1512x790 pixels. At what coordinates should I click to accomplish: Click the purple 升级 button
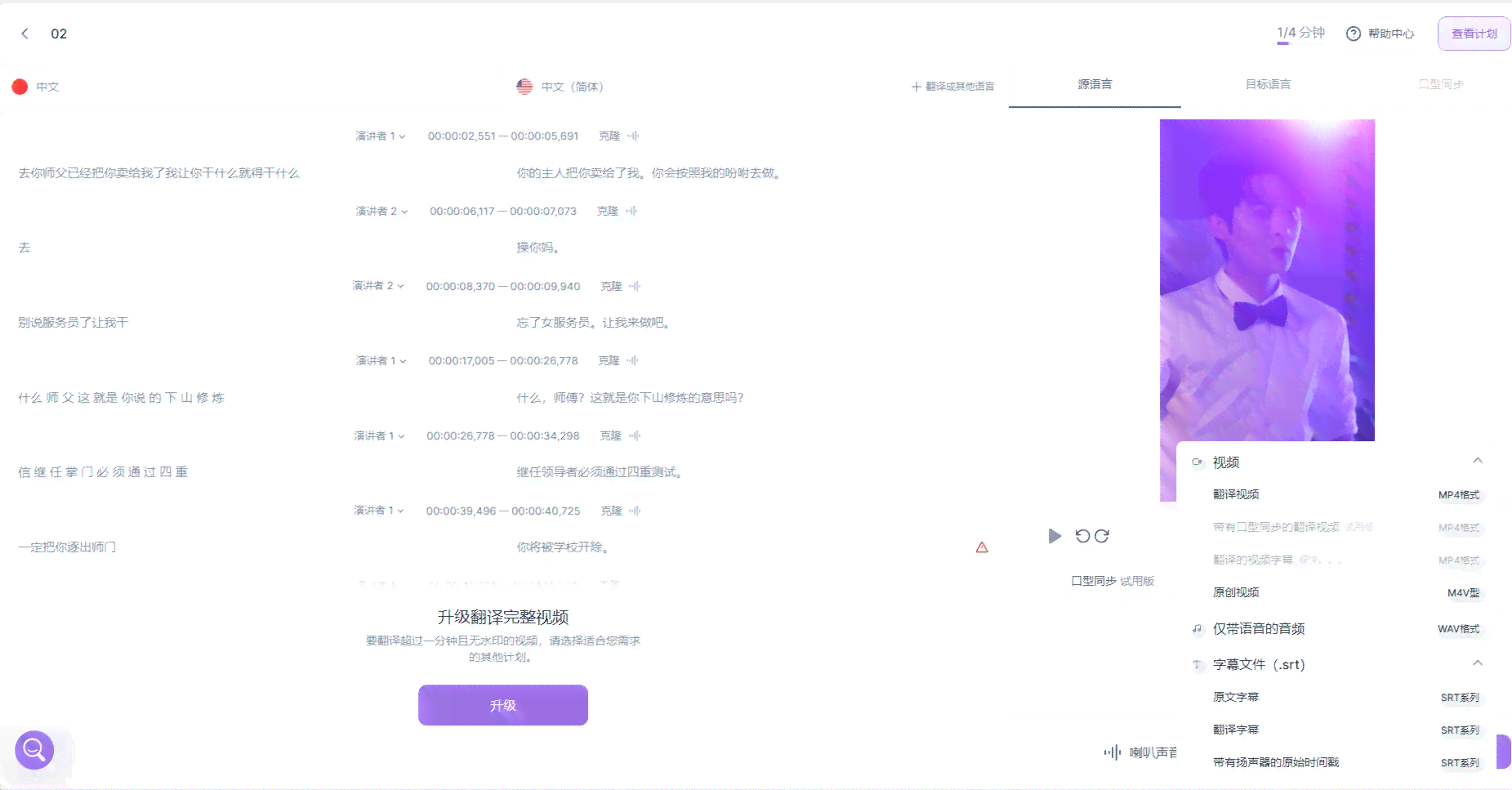point(503,705)
